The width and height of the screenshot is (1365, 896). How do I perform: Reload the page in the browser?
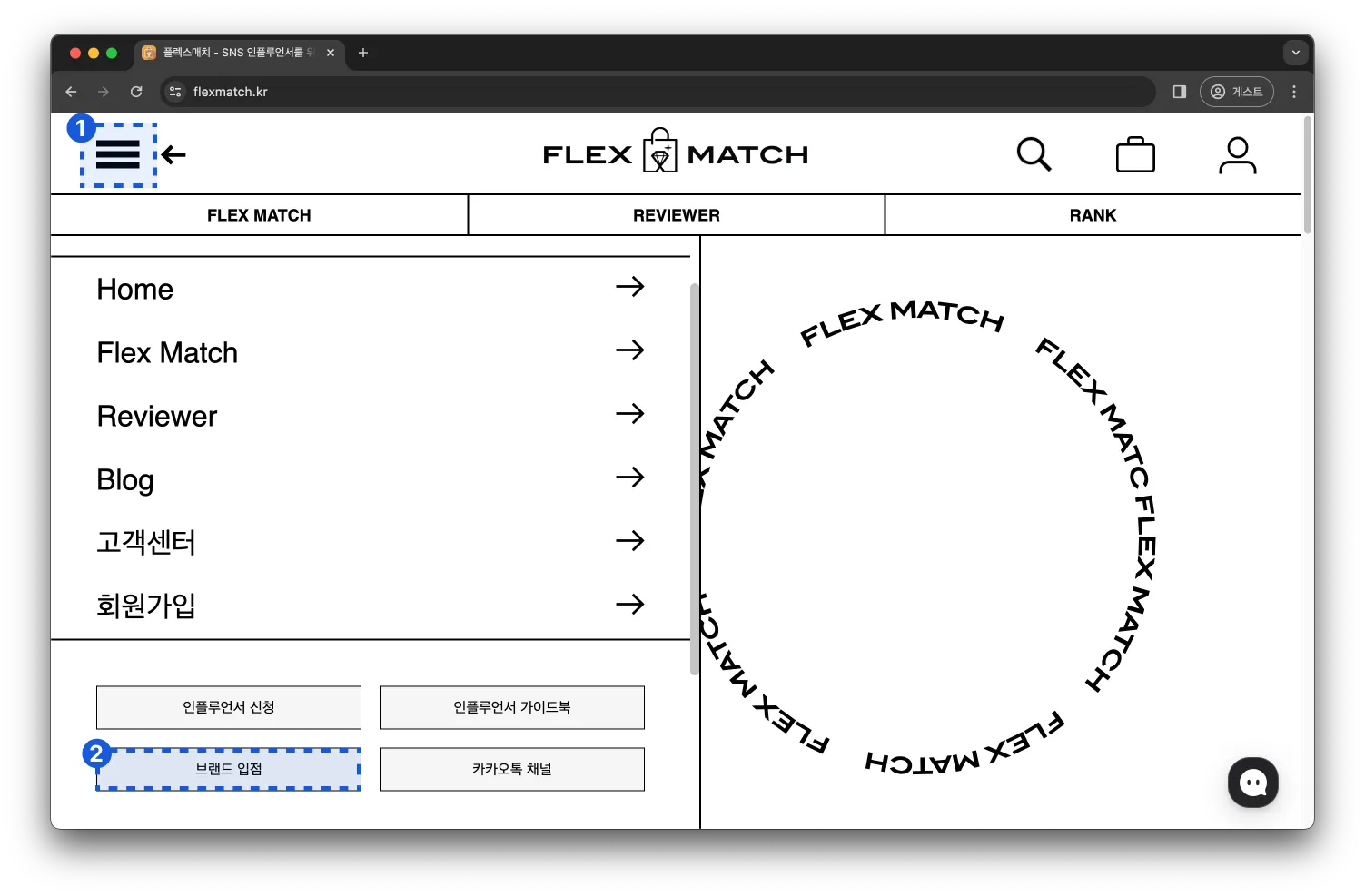pyautogui.click(x=136, y=92)
